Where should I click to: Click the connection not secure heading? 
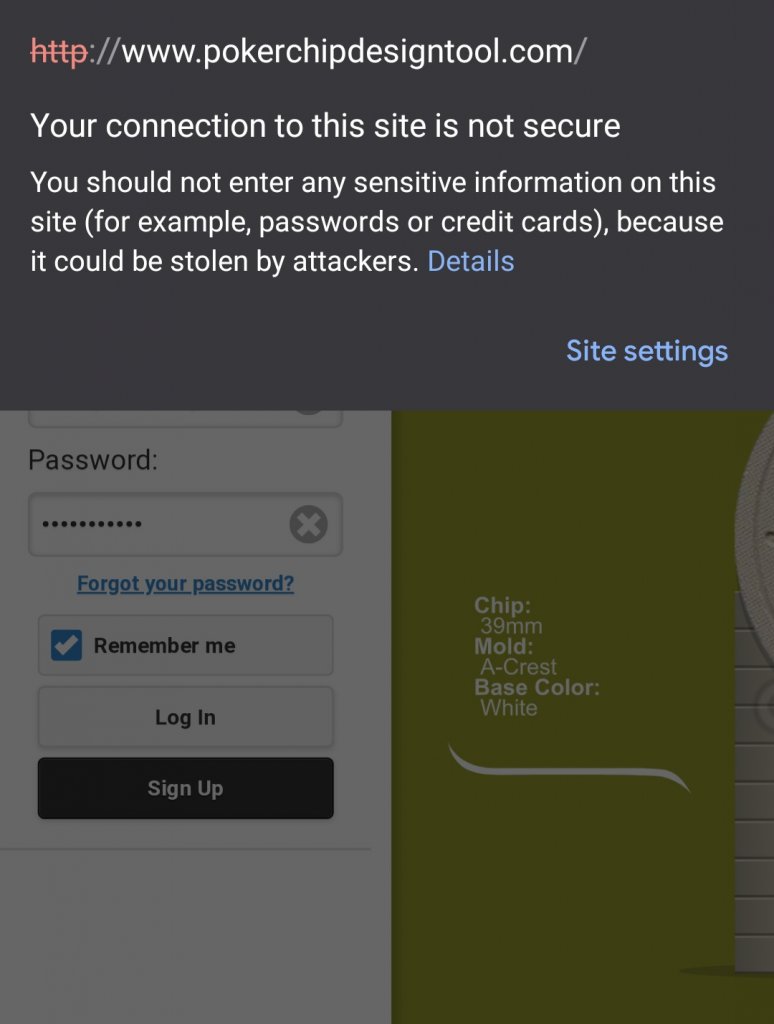(325, 126)
